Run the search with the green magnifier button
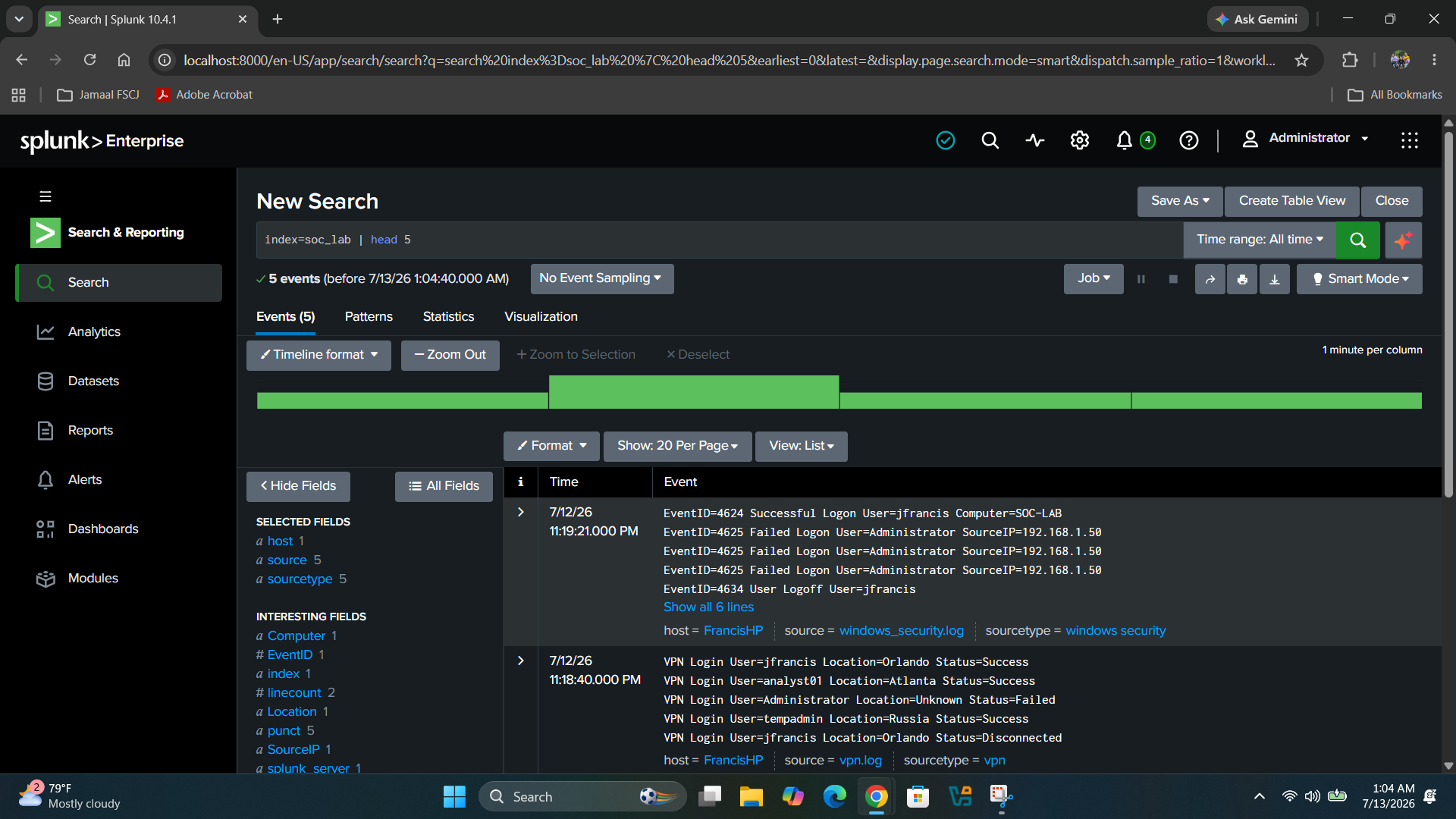The height and width of the screenshot is (819, 1456). click(1357, 240)
